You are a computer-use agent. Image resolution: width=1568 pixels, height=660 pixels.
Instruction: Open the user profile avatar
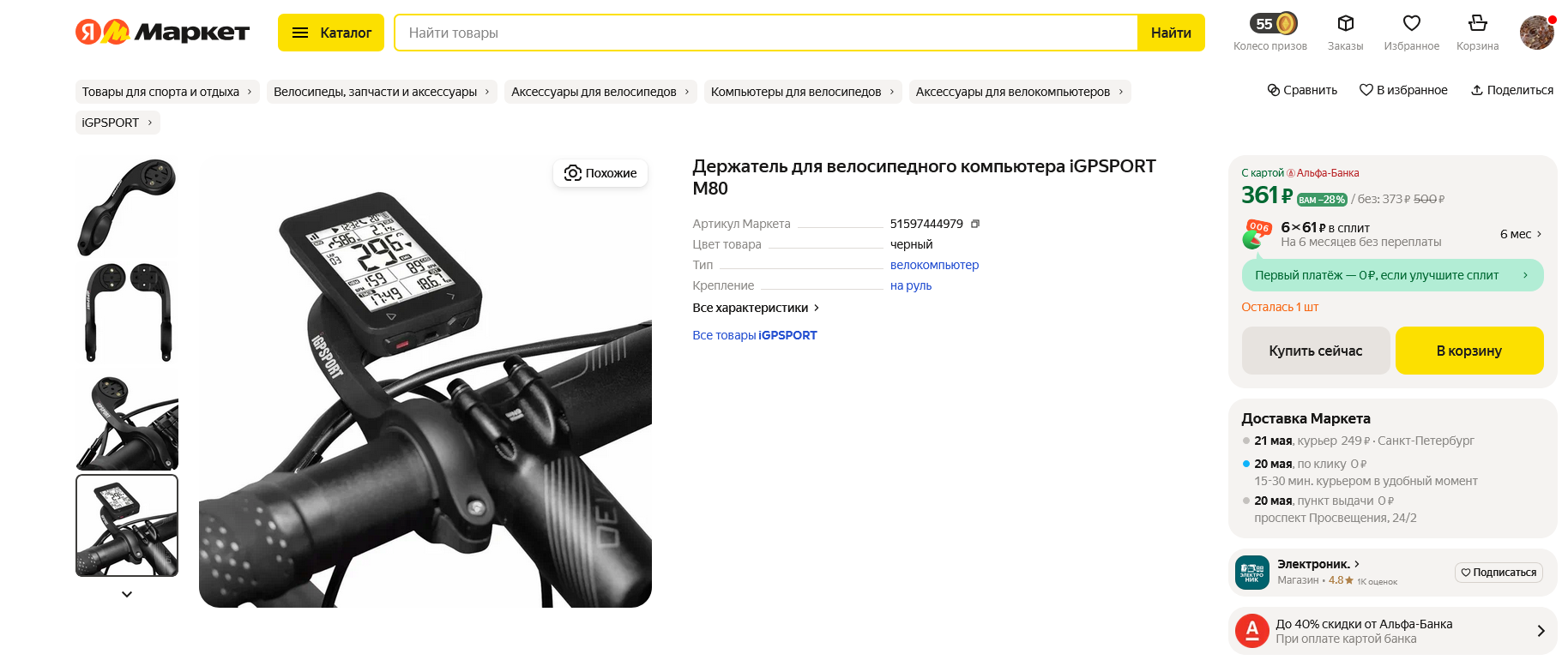tap(1537, 33)
